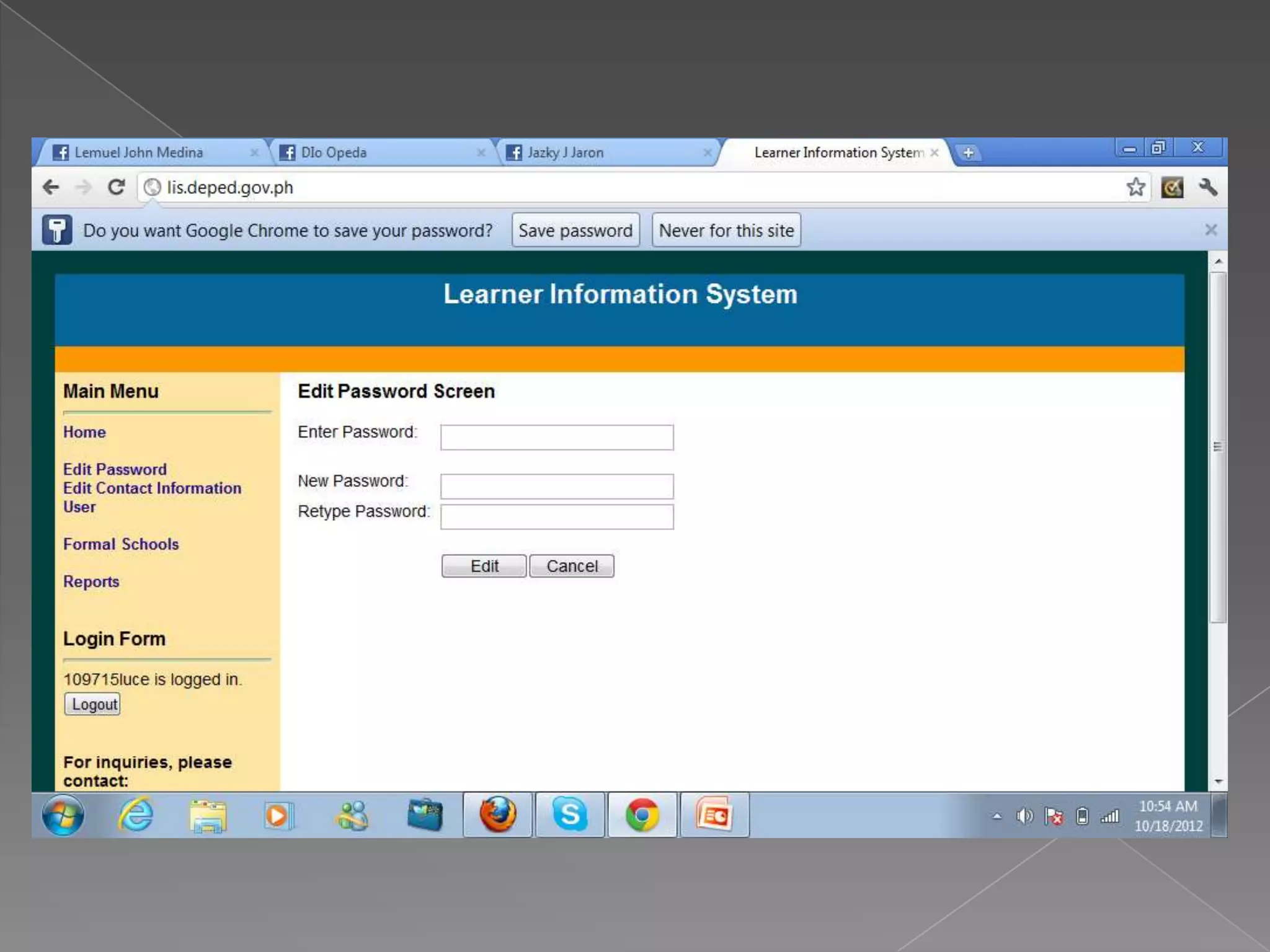Click the Enter Password field
Viewport: 1270px width, 952px height.
coord(557,437)
